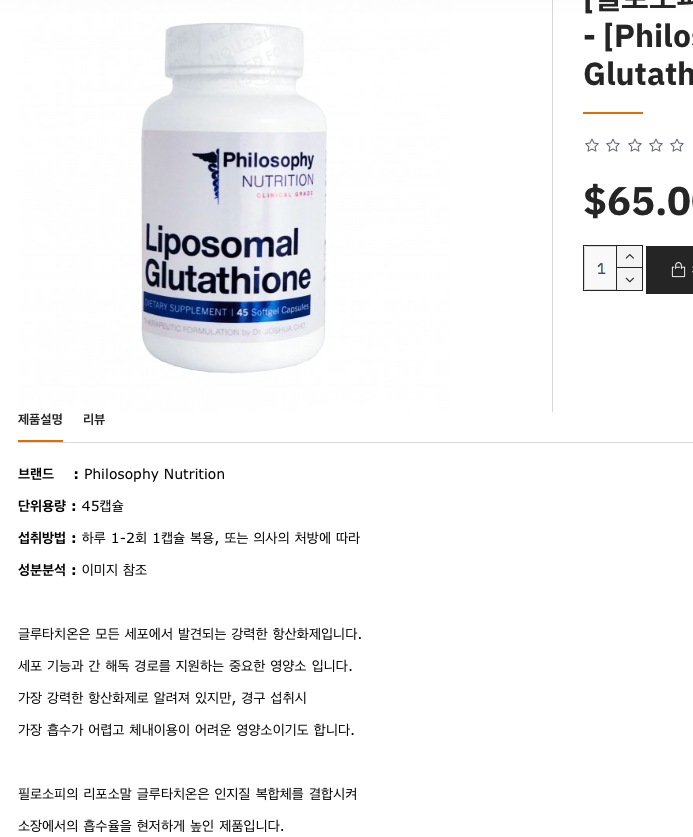The height and width of the screenshot is (837, 693).
Task: Select the $65 price text
Action: (x=639, y=201)
